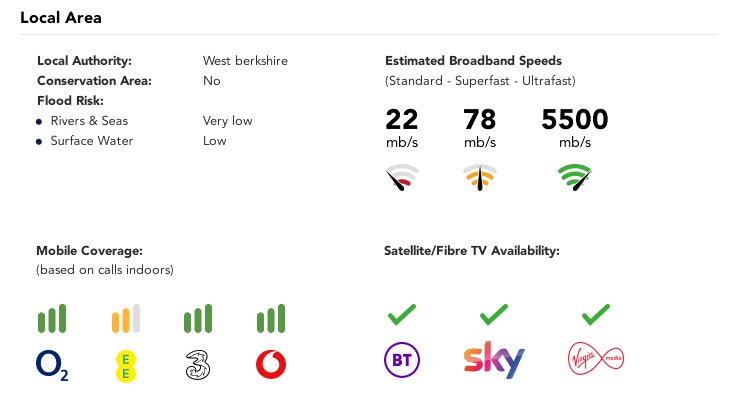Click the red Vodafone logo
This screenshot has width=732, height=396.
(271, 364)
